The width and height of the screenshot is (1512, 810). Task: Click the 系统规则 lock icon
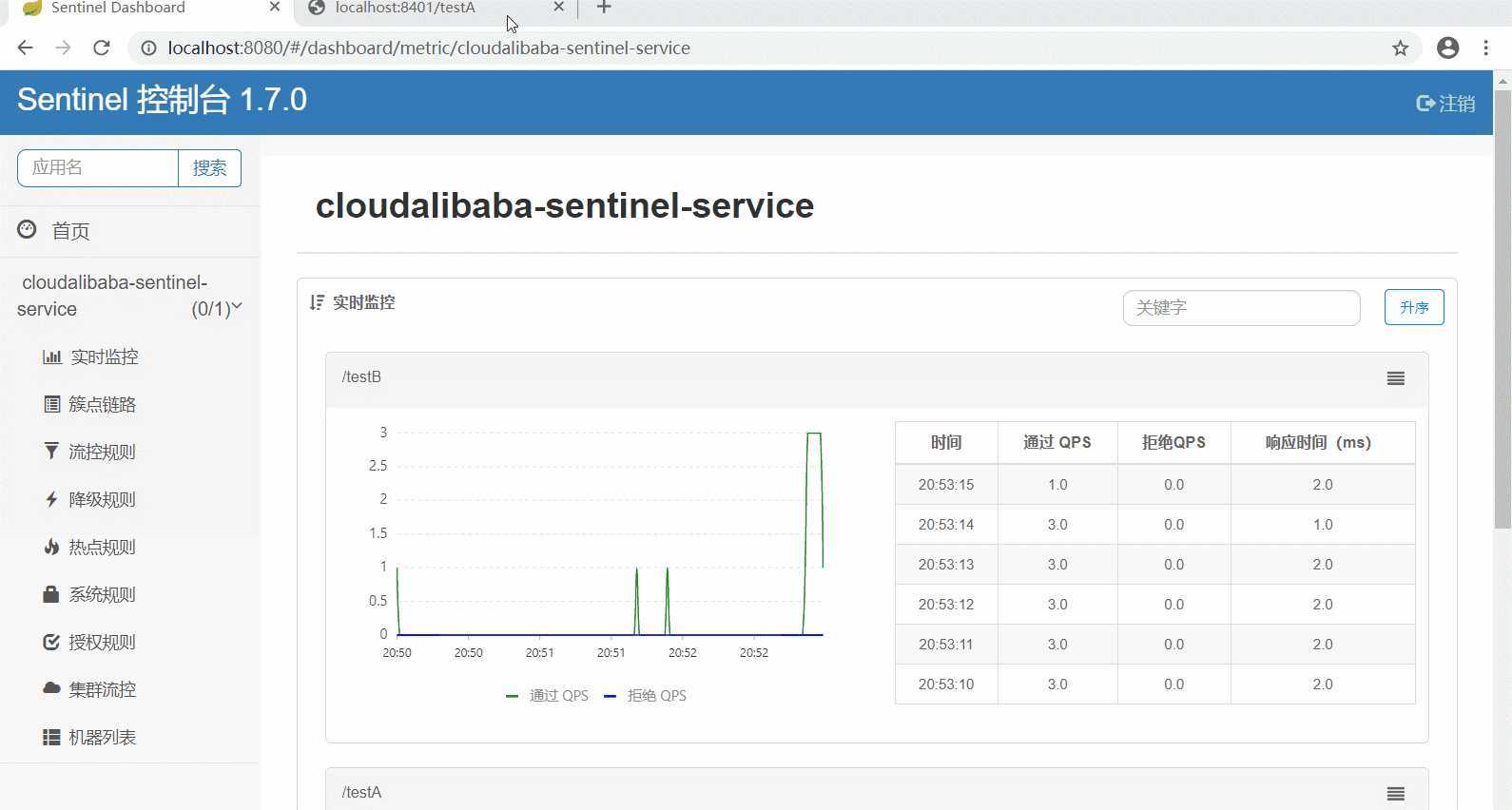(x=51, y=594)
